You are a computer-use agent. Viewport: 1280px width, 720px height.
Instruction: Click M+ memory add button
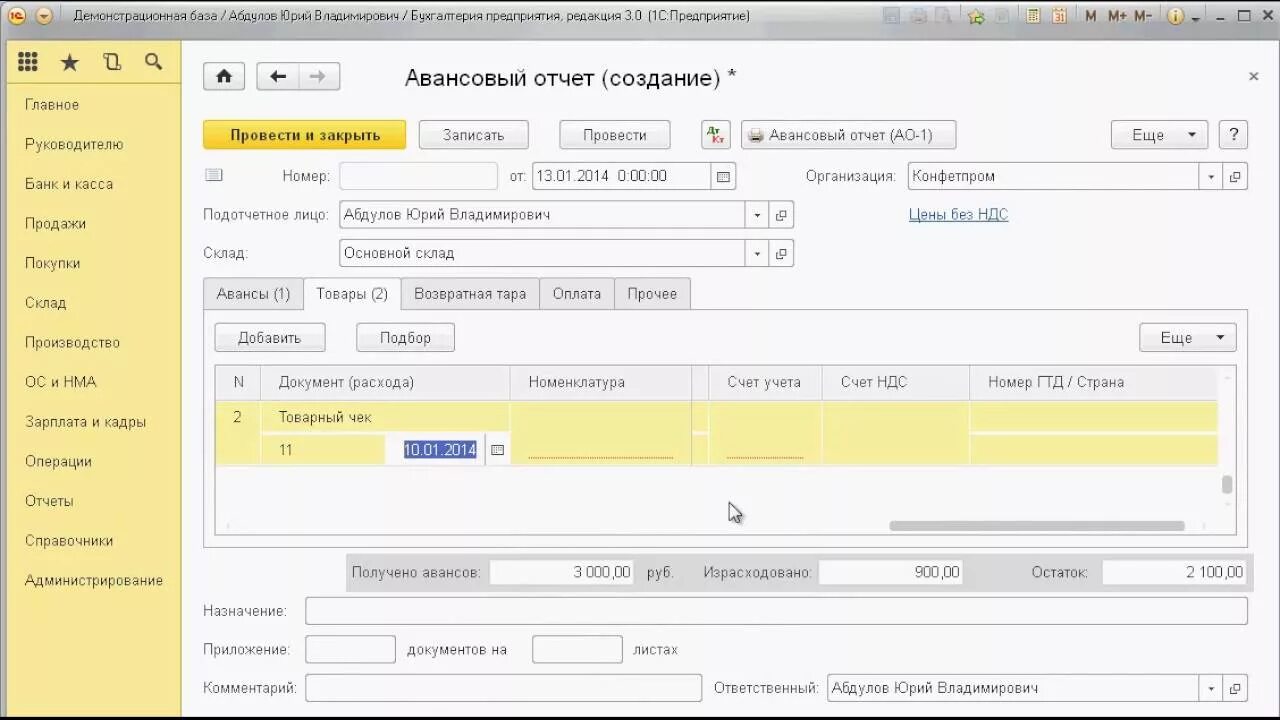[x=1117, y=16]
